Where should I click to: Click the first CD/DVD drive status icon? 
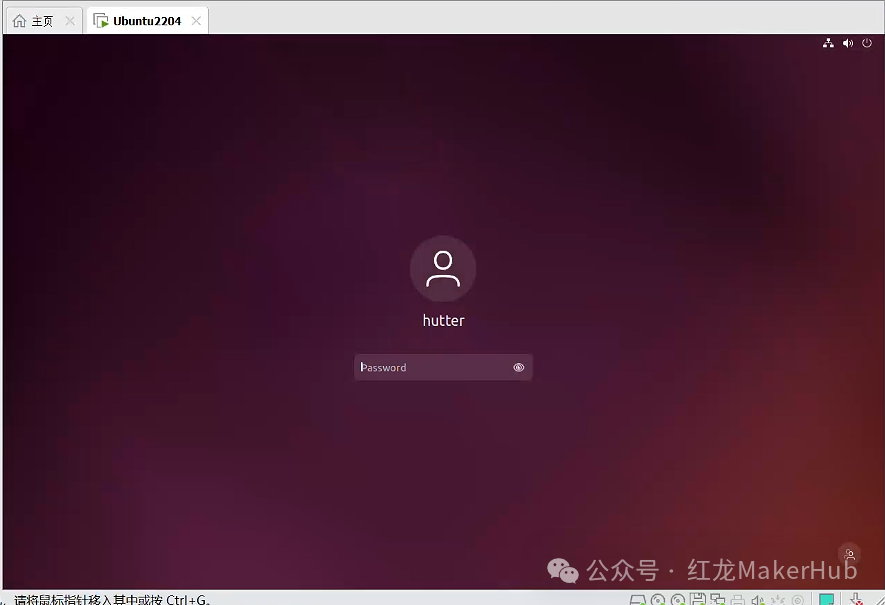pyautogui.click(x=658, y=599)
